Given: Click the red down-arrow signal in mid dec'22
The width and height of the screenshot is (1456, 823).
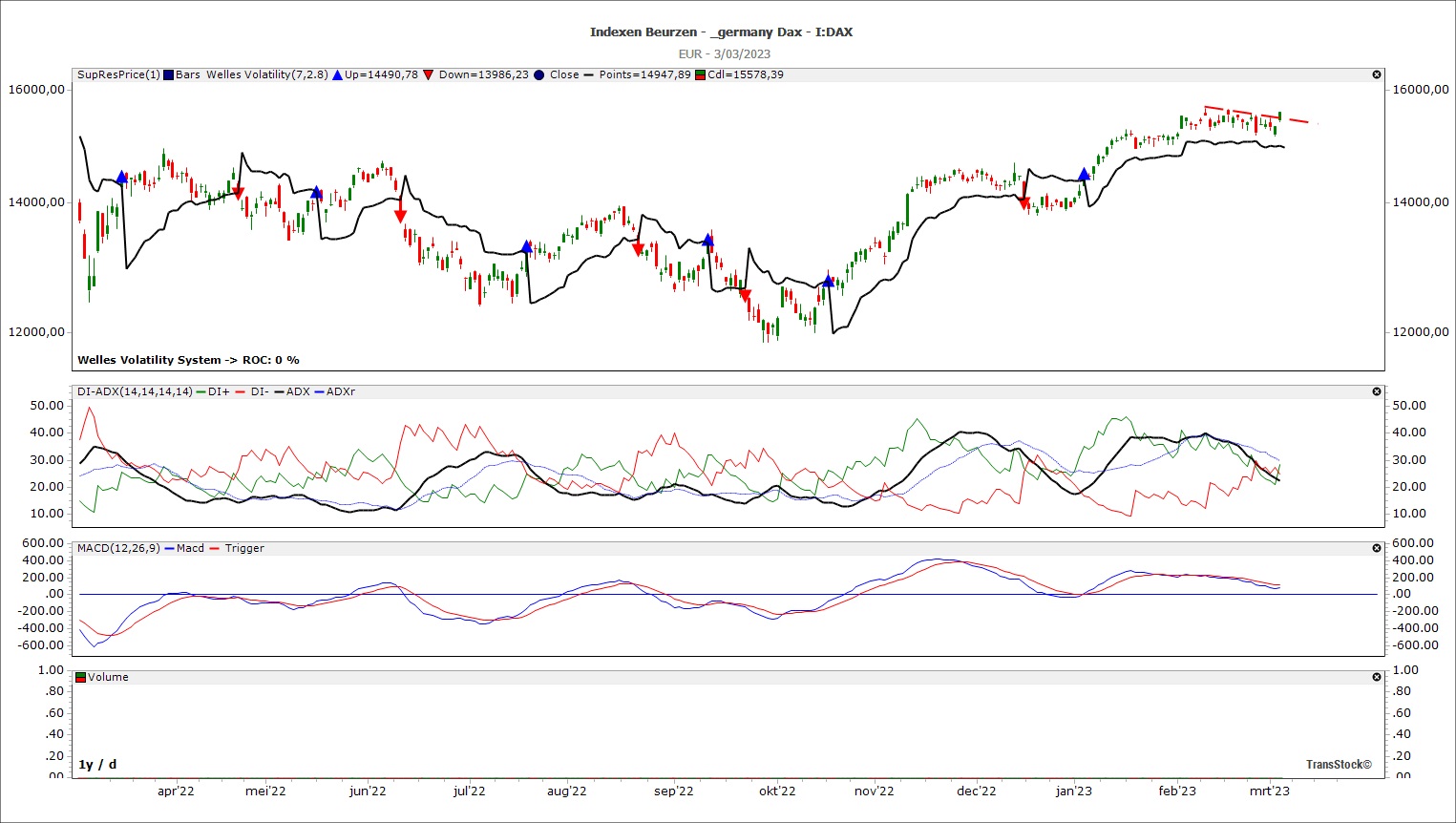Looking at the screenshot, I should [1024, 203].
